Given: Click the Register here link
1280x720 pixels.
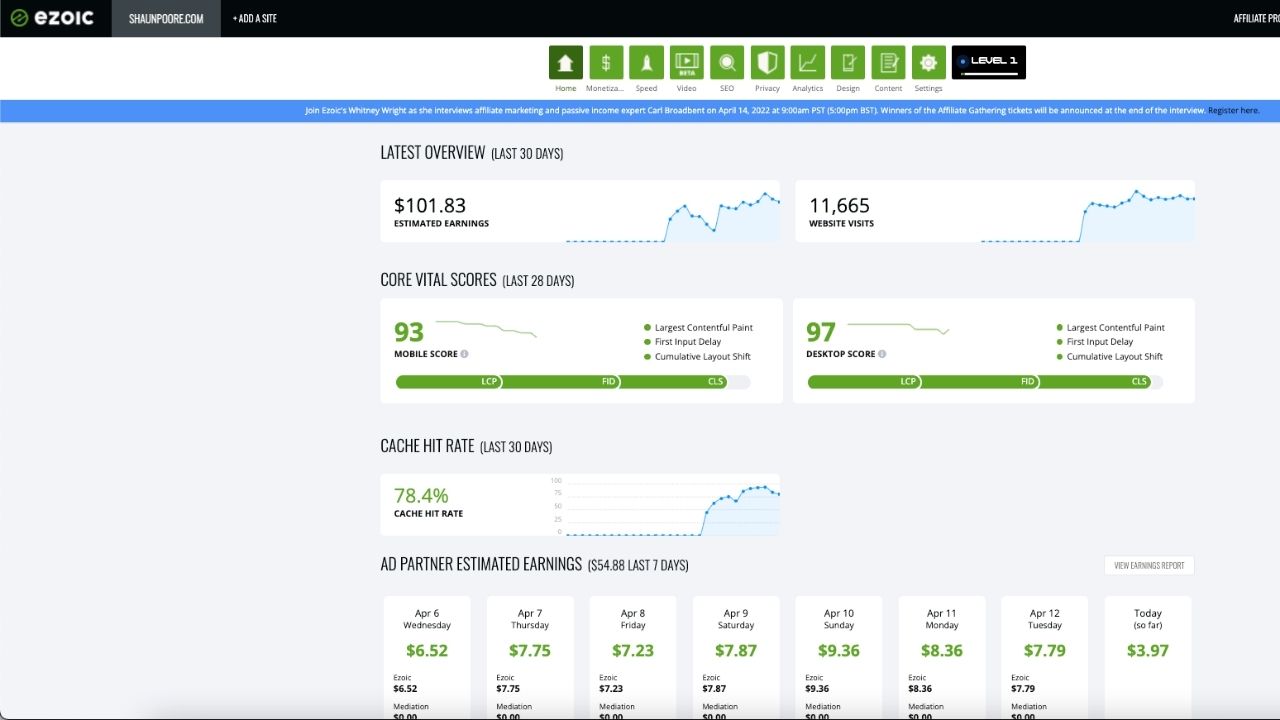Looking at the screenshot, I should pyautogui.click(x=1233, y=111).
